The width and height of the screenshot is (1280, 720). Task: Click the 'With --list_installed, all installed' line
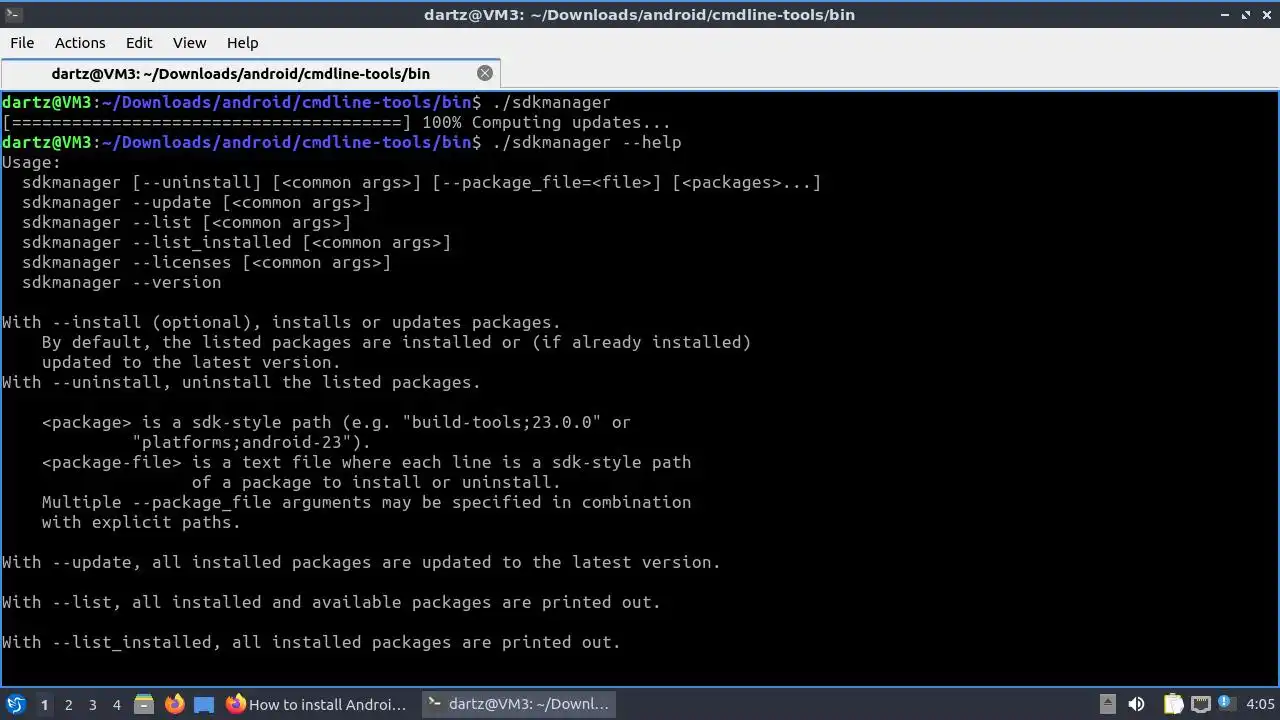(x=311, y=642)
